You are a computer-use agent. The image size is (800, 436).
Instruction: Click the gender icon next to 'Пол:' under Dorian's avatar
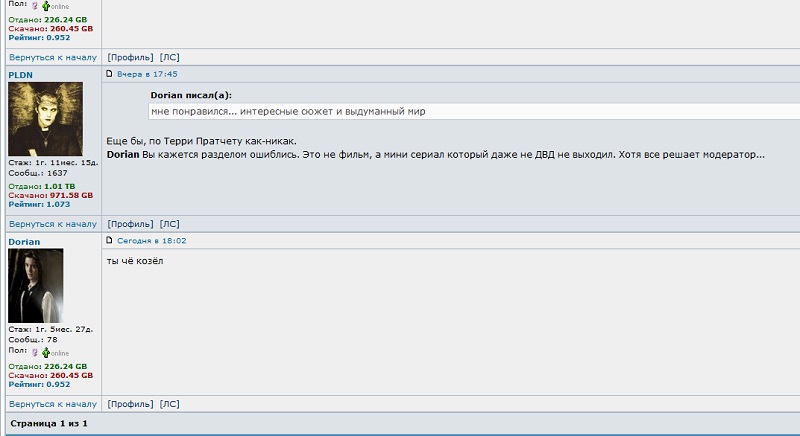34,353
